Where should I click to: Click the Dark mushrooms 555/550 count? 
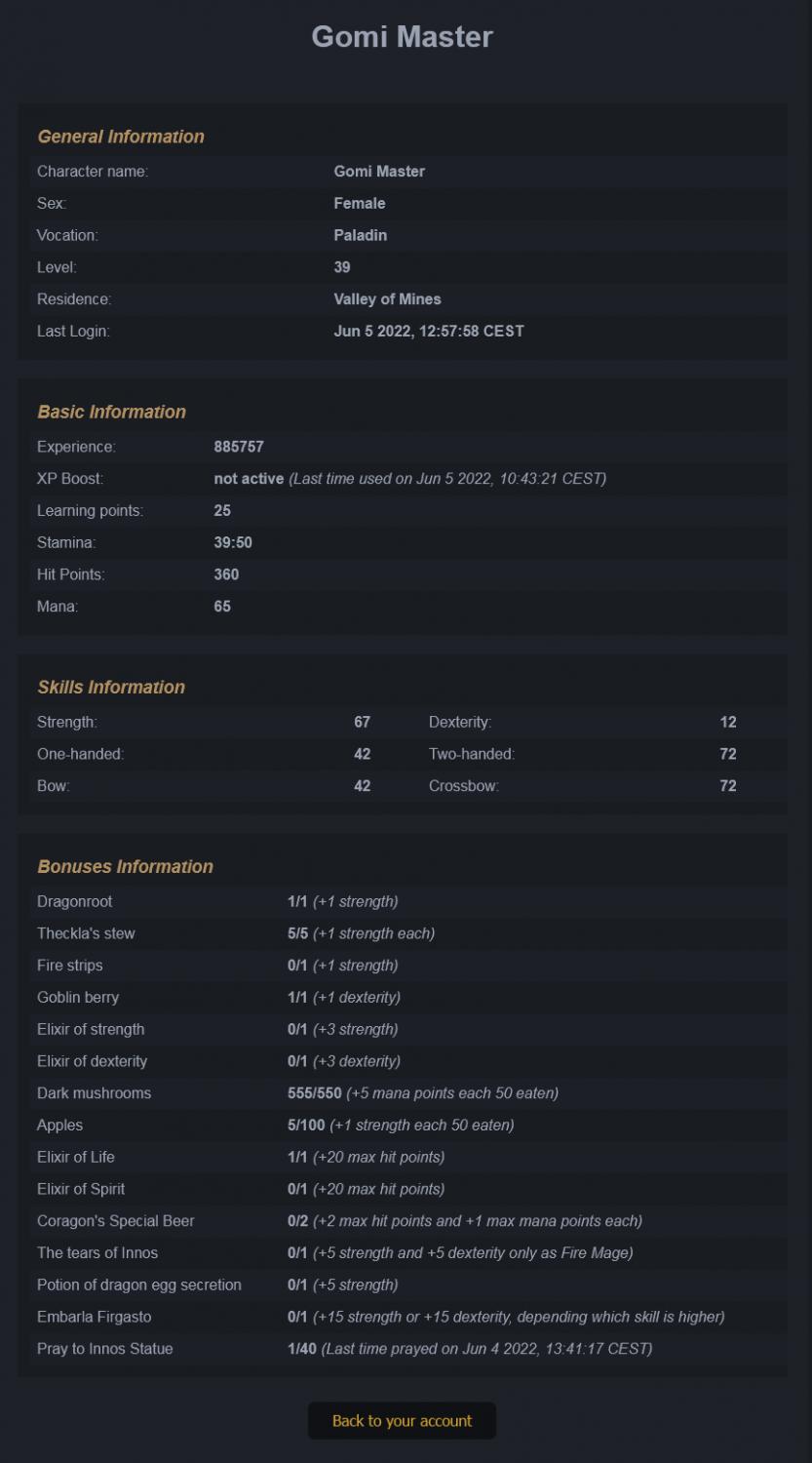point(314,1093)
